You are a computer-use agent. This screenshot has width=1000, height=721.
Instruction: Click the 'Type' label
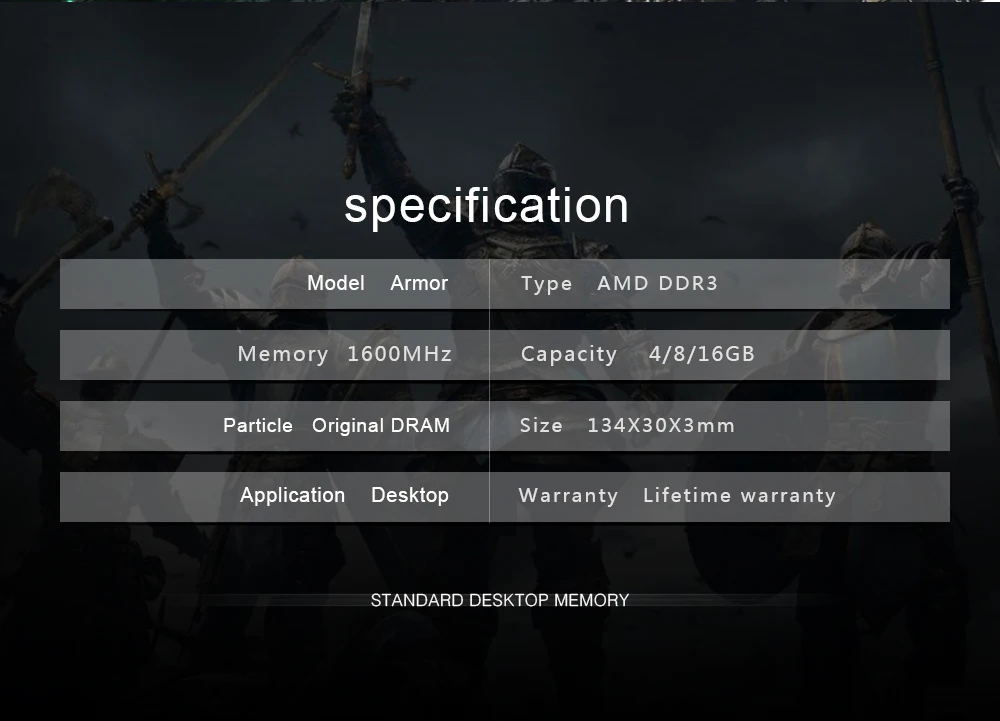click(x=547, y=284)
